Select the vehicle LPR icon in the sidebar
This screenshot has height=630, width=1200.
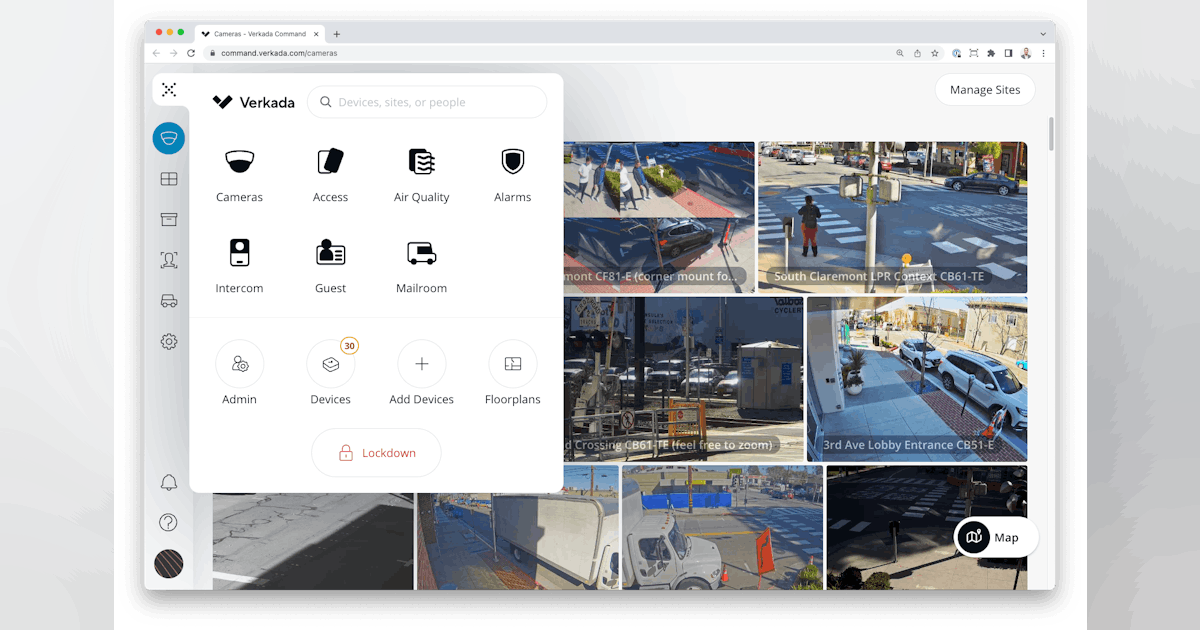tap(168, 300)
